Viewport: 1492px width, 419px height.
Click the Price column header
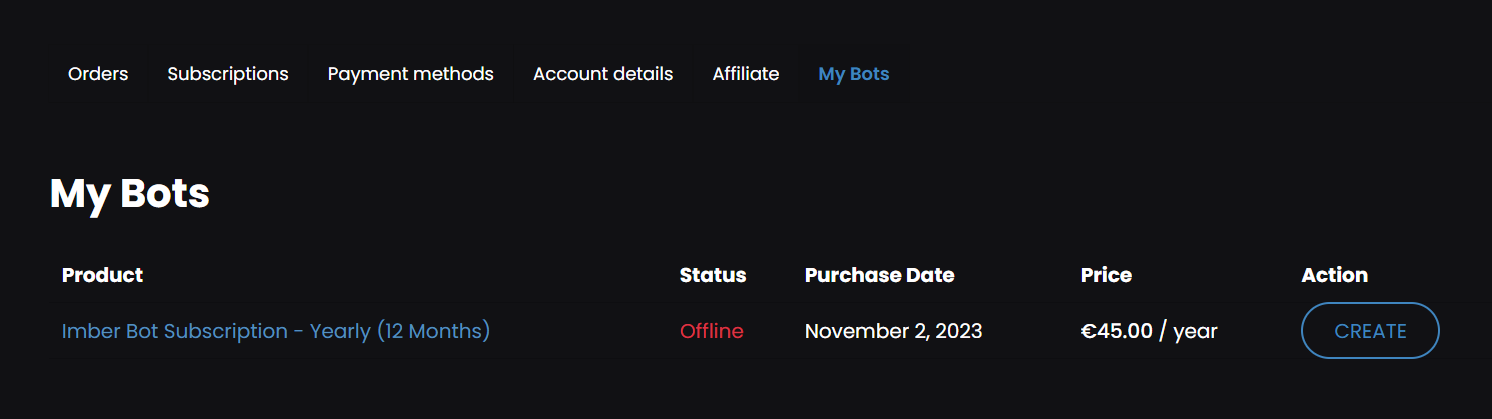(x=1106, y=275)
